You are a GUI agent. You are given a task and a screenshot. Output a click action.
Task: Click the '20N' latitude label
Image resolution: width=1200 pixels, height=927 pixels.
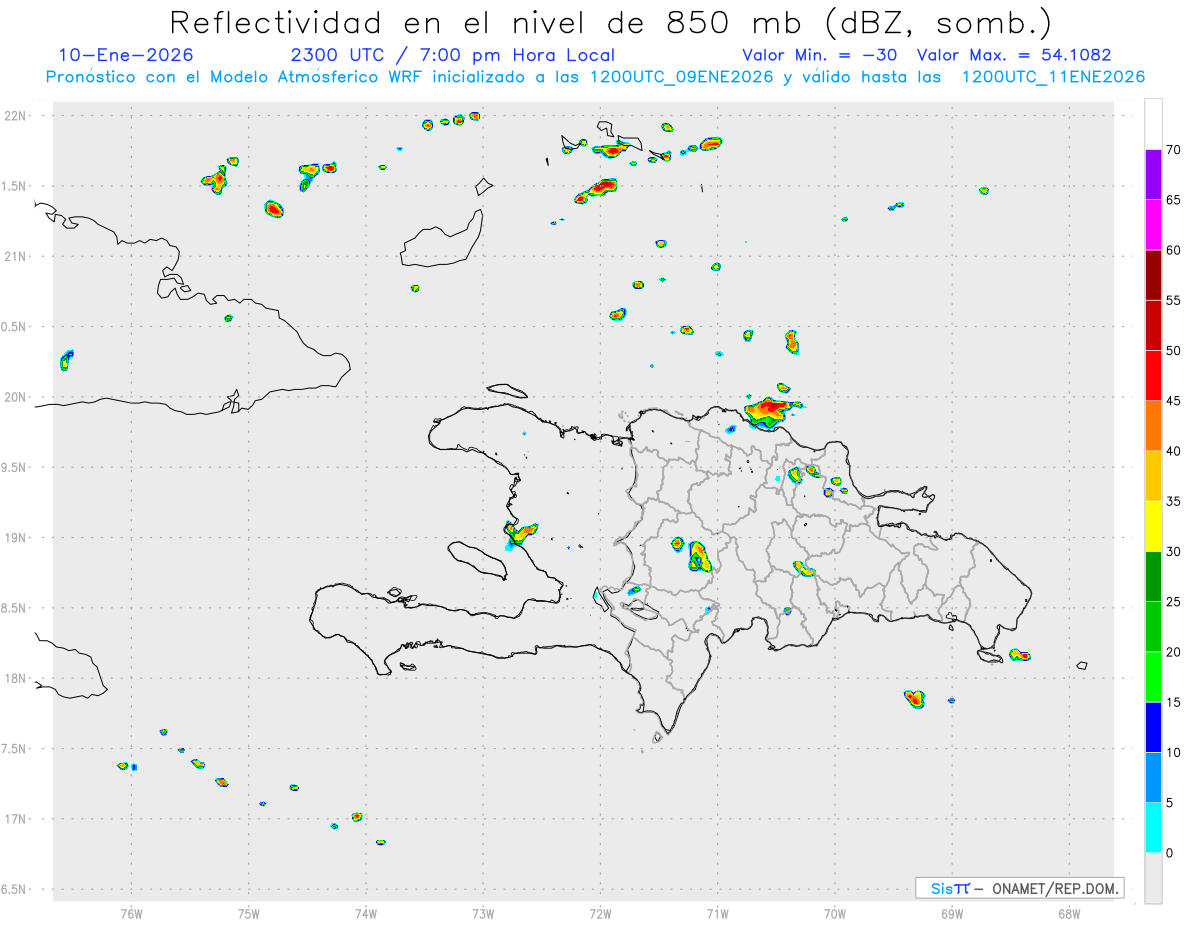click(17, 397)
